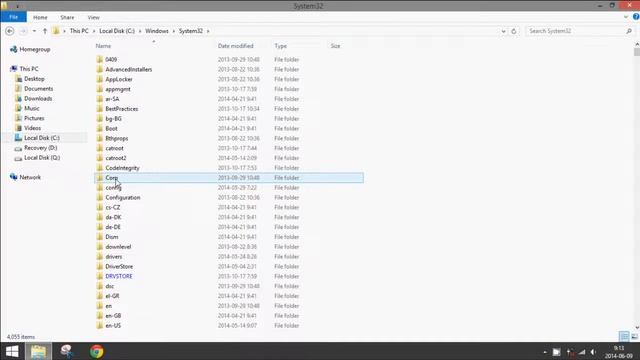Select the Dism folder

click(112, 237)
